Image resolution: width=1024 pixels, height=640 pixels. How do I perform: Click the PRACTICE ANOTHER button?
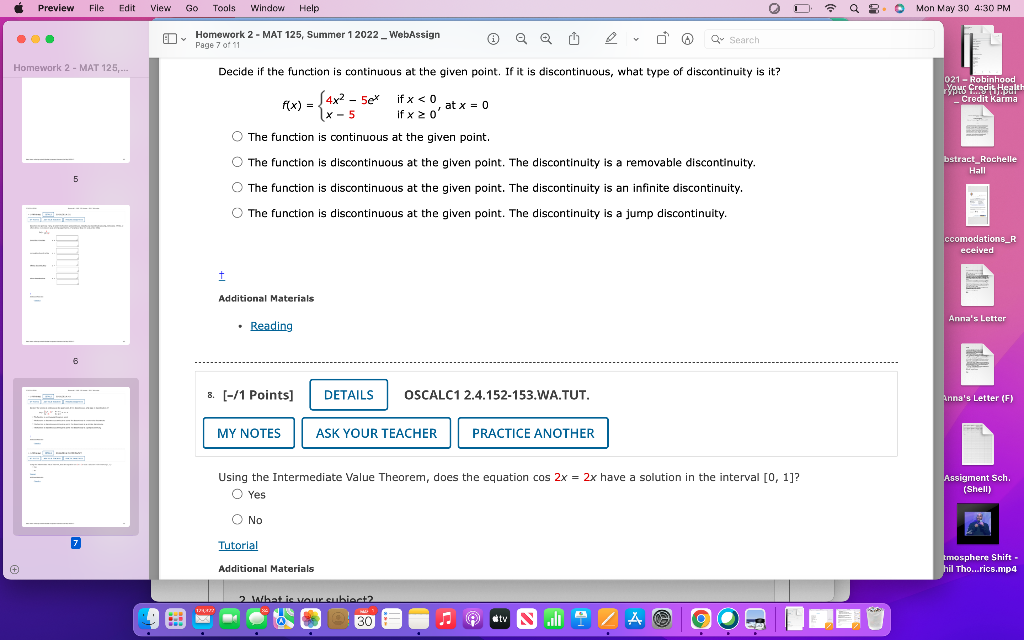point(533,434)
